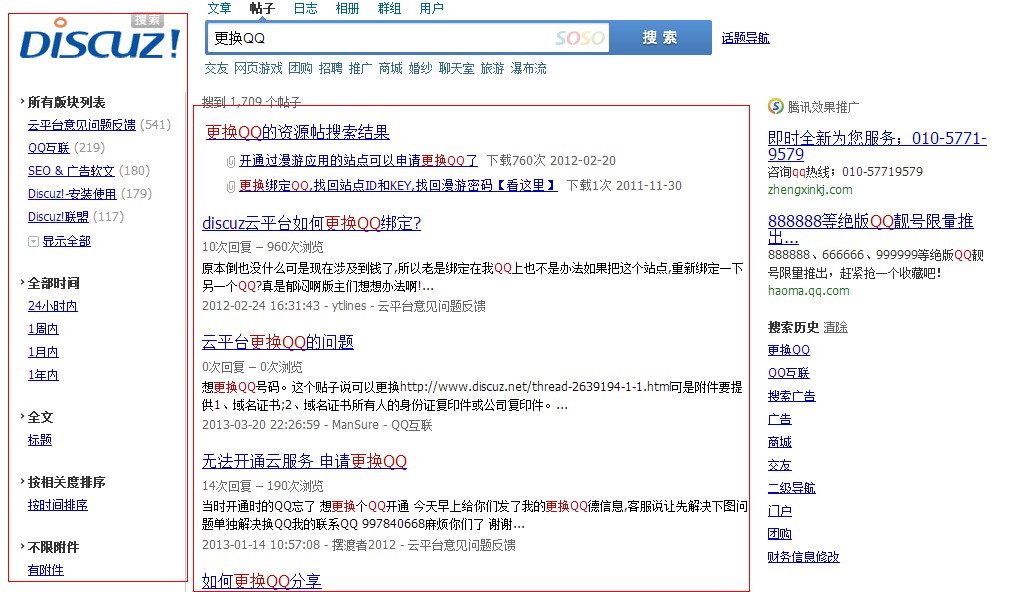Open the thread discuz云平台如何更换QQ绑定
This screenshot has width=1030, height=592.
(311, 223)
